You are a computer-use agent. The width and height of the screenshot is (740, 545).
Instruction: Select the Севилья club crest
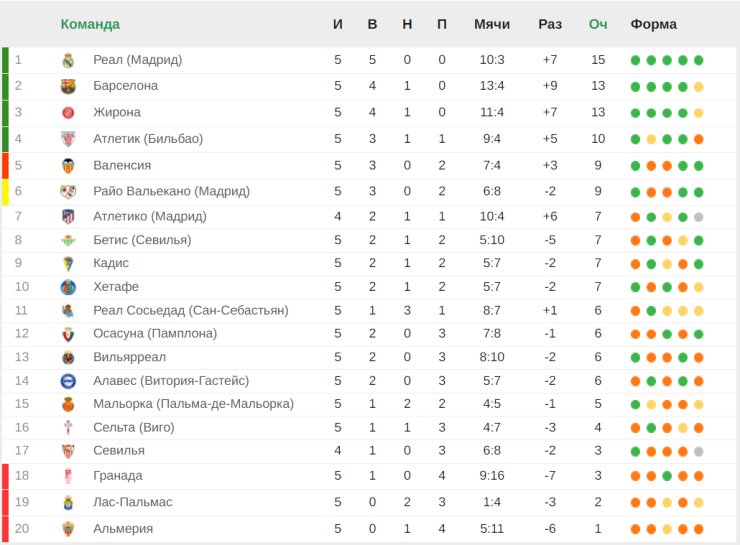click(68, 451)
